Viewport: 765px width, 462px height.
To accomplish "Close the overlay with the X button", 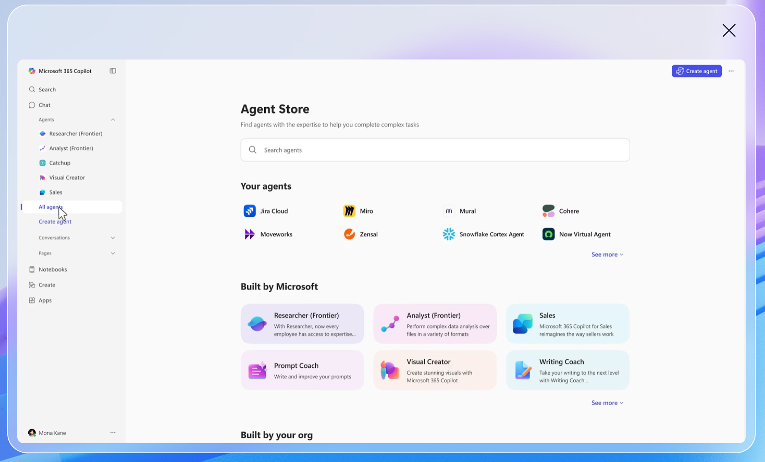I will coord(729,30).
